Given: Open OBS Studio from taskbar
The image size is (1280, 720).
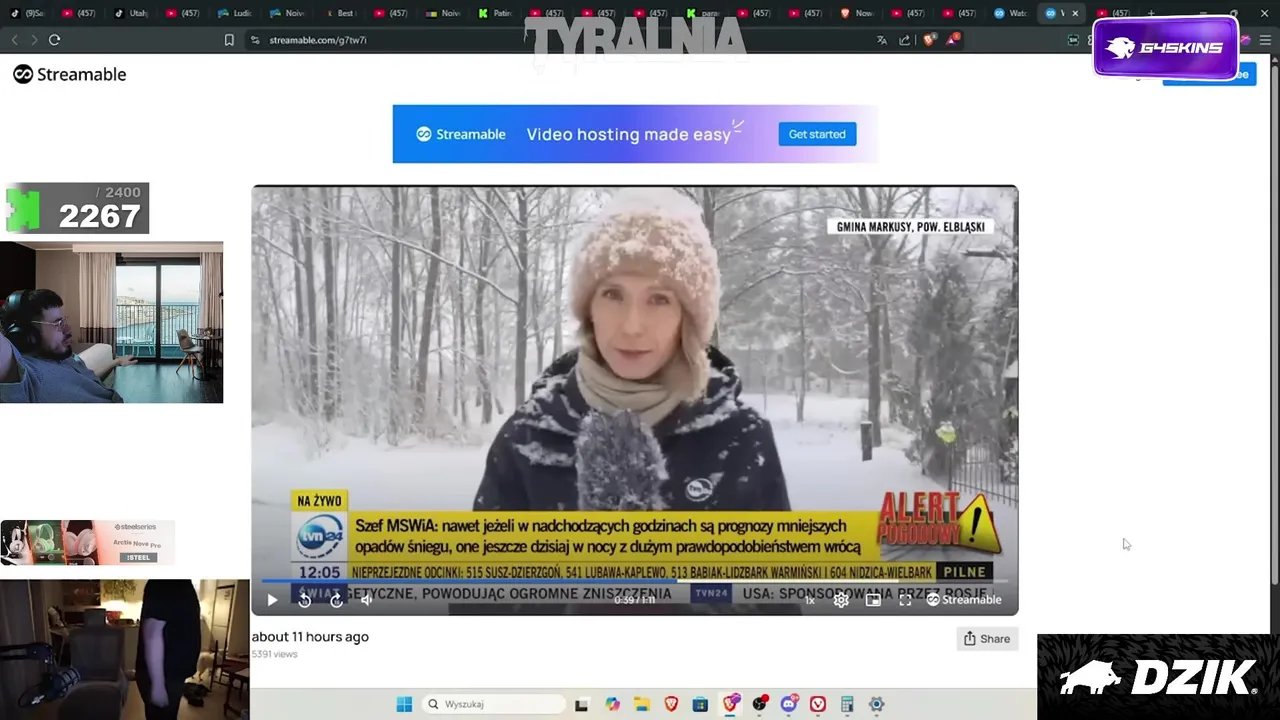Looking at the screenshot, I should coord(760,704).
